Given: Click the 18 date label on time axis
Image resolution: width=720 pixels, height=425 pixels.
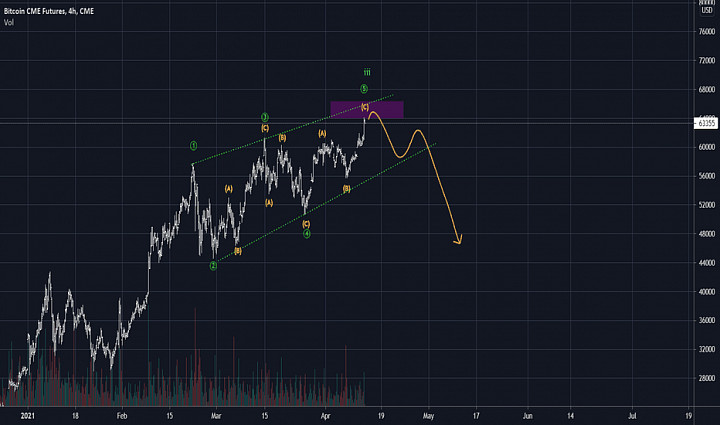Looking at the screenshot, I should [x=75, y=416].
